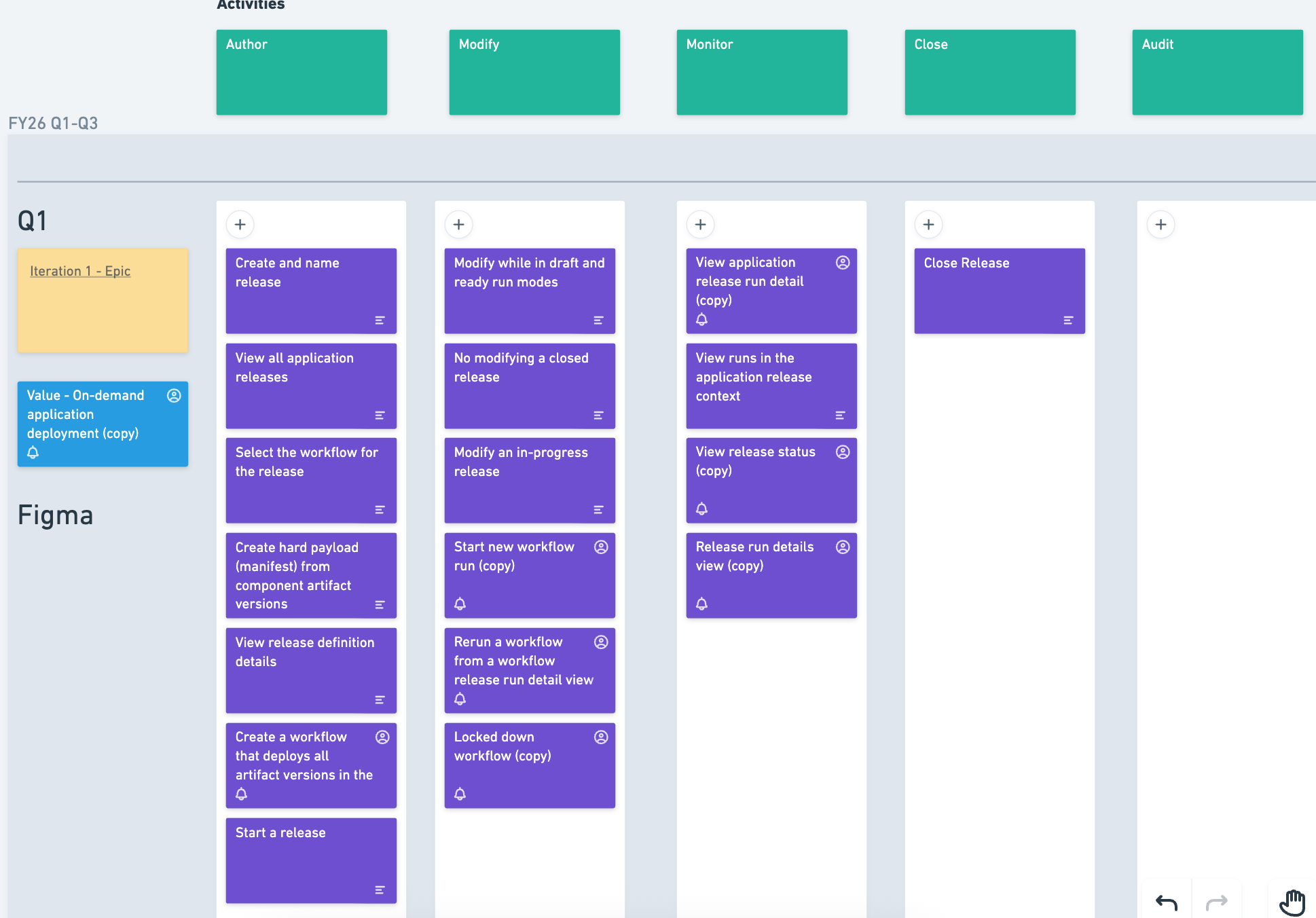Click 'View runs in the application release context' text
Viewport: 1316px width, 918px height.
click(x=754, y=377)
